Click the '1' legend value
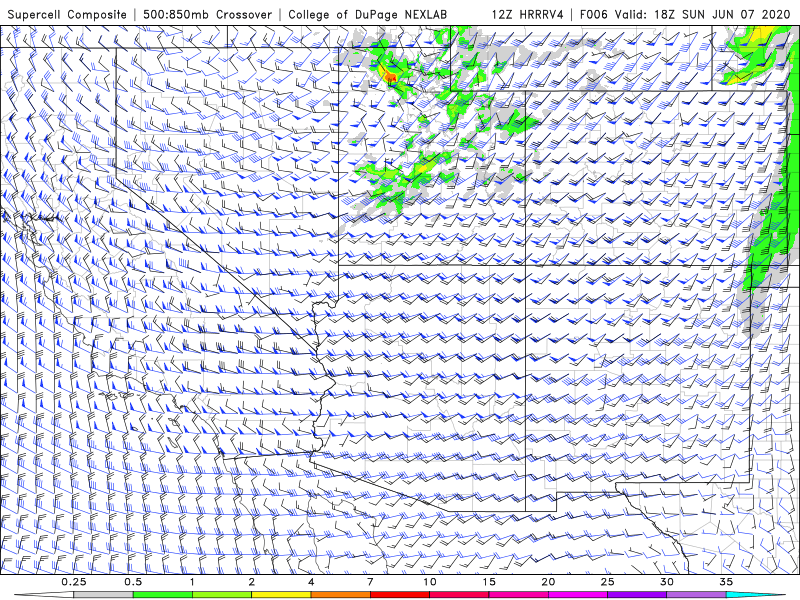Screen dimensions: 800x600 tap(192, 582)
